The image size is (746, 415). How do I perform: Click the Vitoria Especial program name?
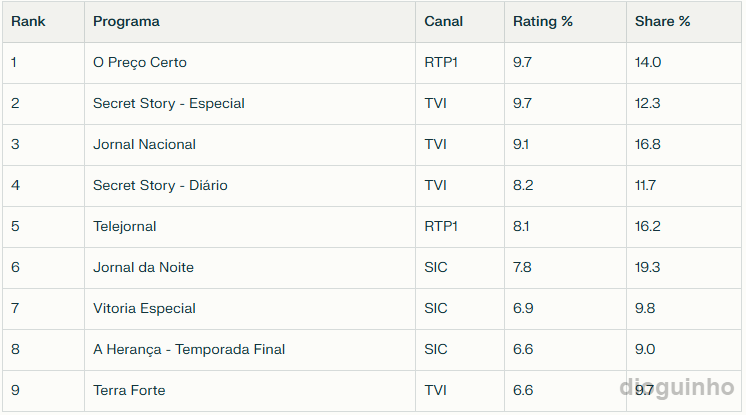point(144,309)
